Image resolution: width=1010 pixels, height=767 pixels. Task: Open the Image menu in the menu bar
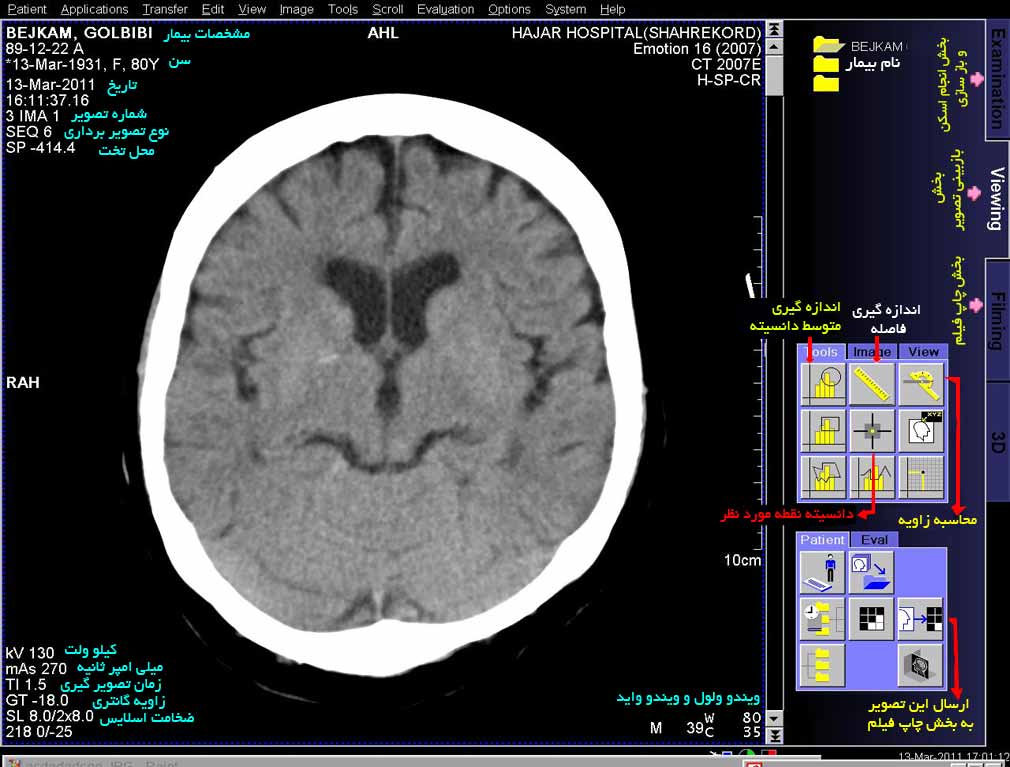[x=296, y=9]
